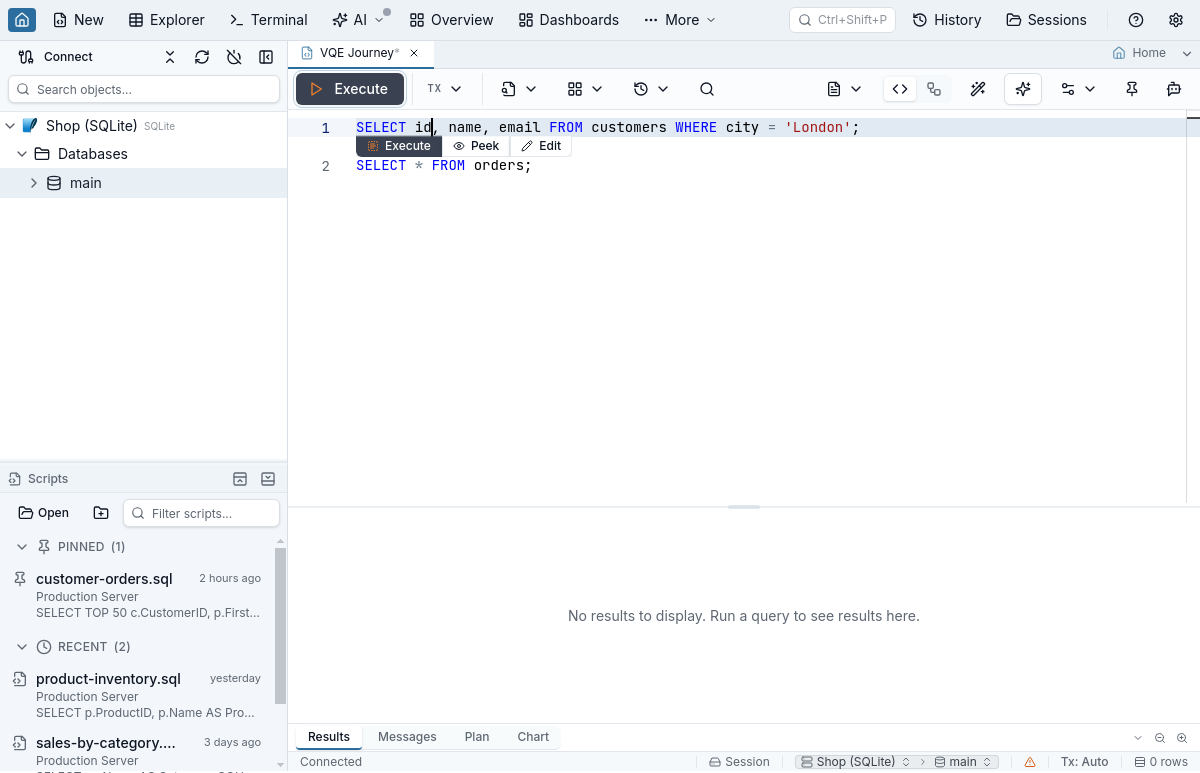Viewport: 1200px width, 773px height.
Task: Switch to code editor view toggle
Action: [x=900, y=89]
